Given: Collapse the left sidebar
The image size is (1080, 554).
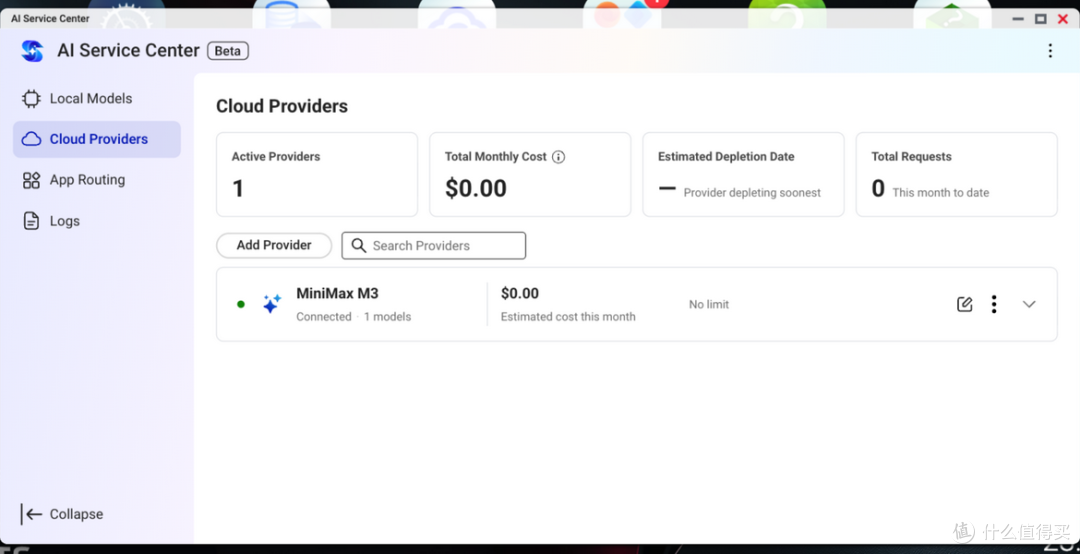Looking at the screenshot, I should point(62,514).
